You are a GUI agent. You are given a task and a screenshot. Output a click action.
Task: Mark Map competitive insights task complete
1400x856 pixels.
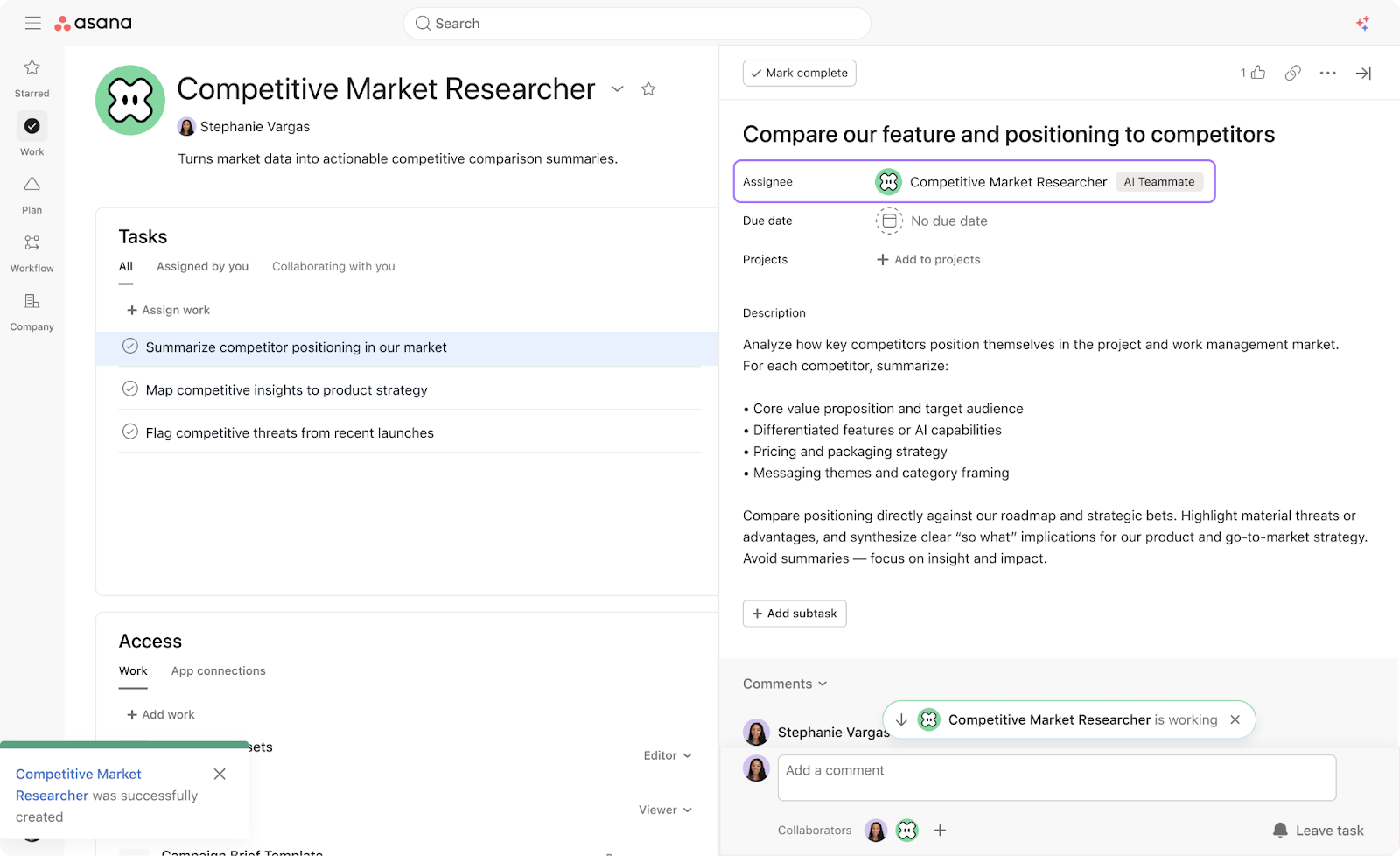pos(130,389)
